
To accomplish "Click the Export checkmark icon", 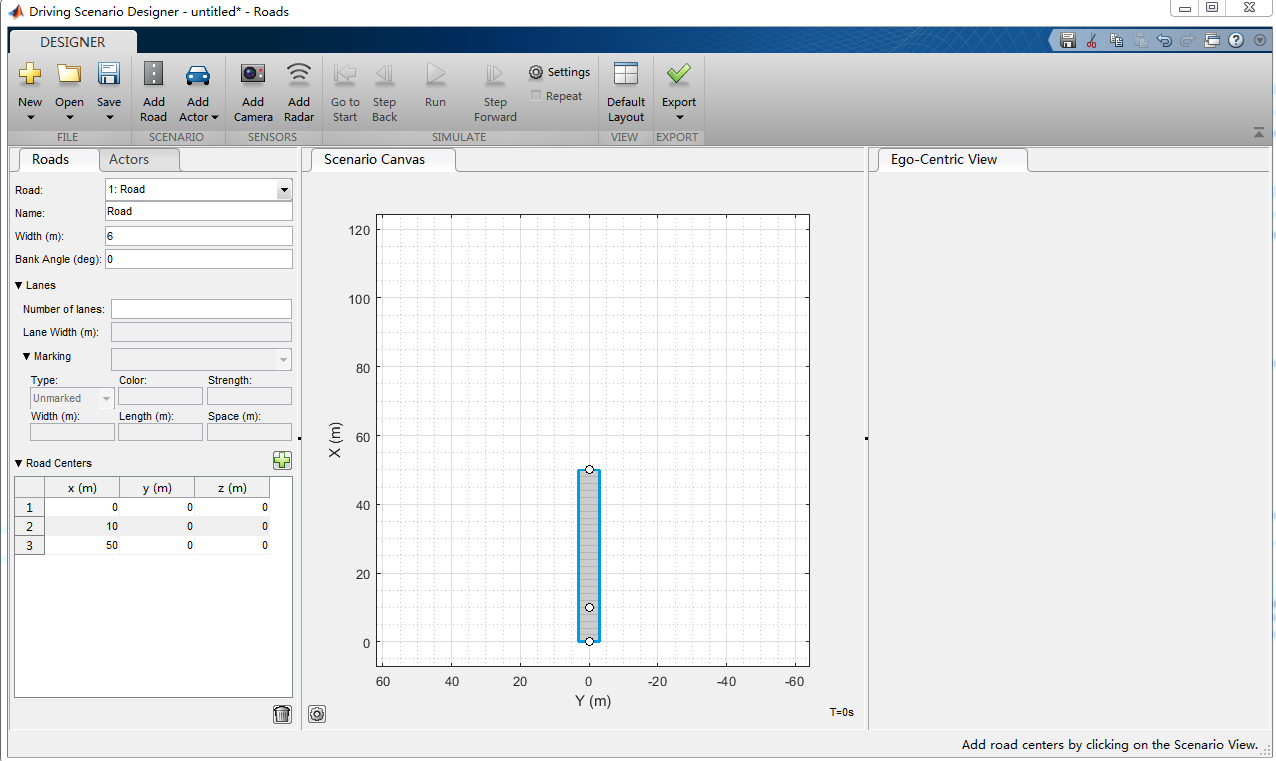I will [679, 74].
